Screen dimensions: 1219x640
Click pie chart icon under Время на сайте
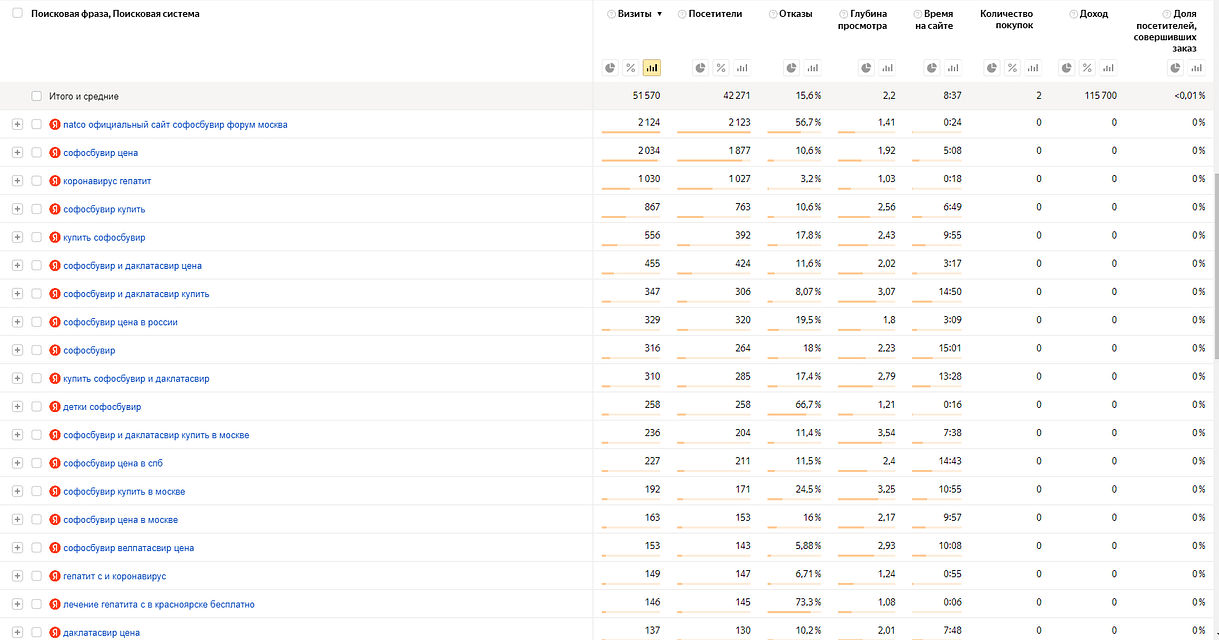(932, 68)
